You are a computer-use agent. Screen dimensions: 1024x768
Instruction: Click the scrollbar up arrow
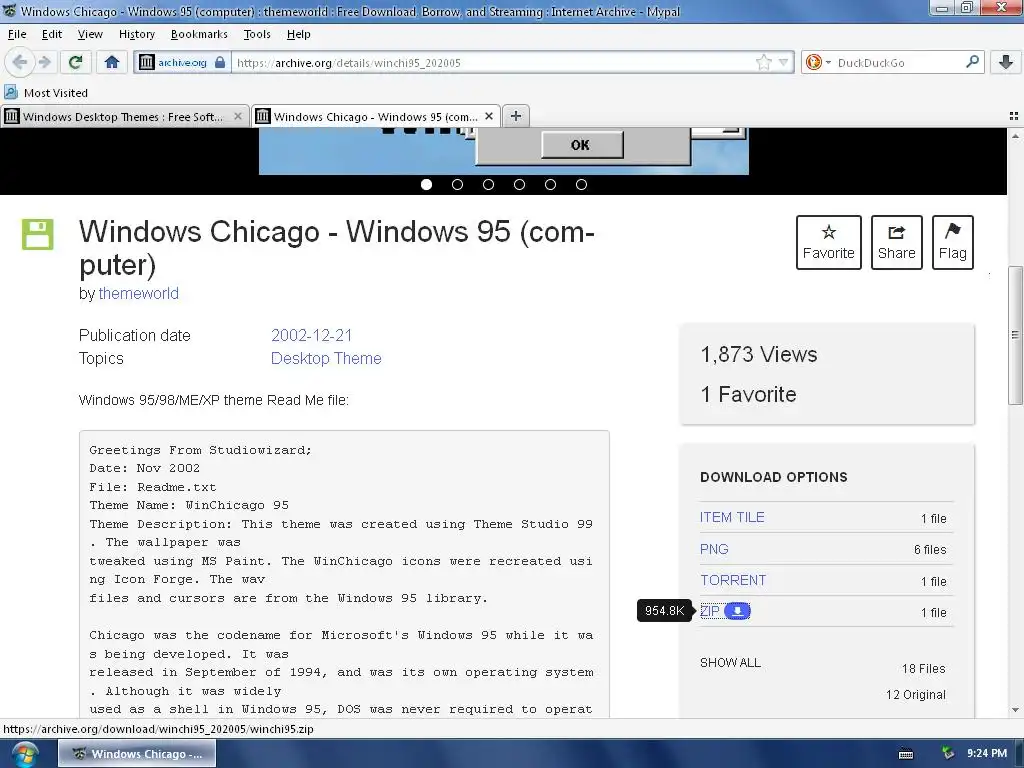pyautogui.click(x=1015, y=136)
